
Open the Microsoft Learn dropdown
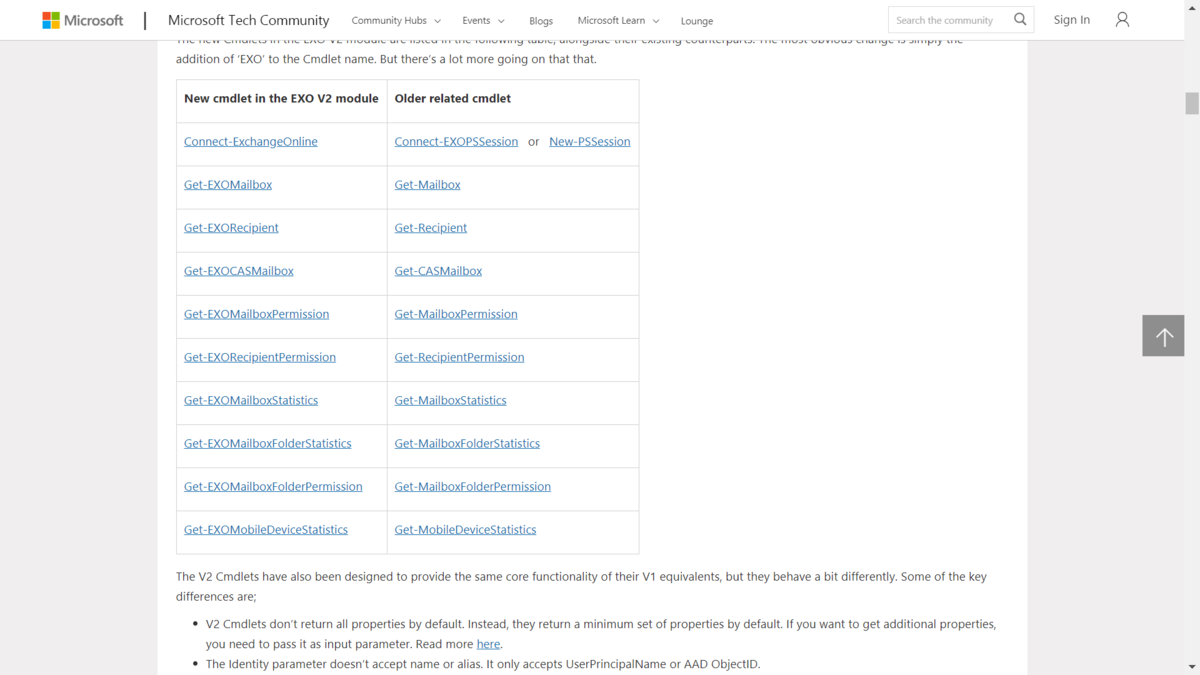point(618,20)
